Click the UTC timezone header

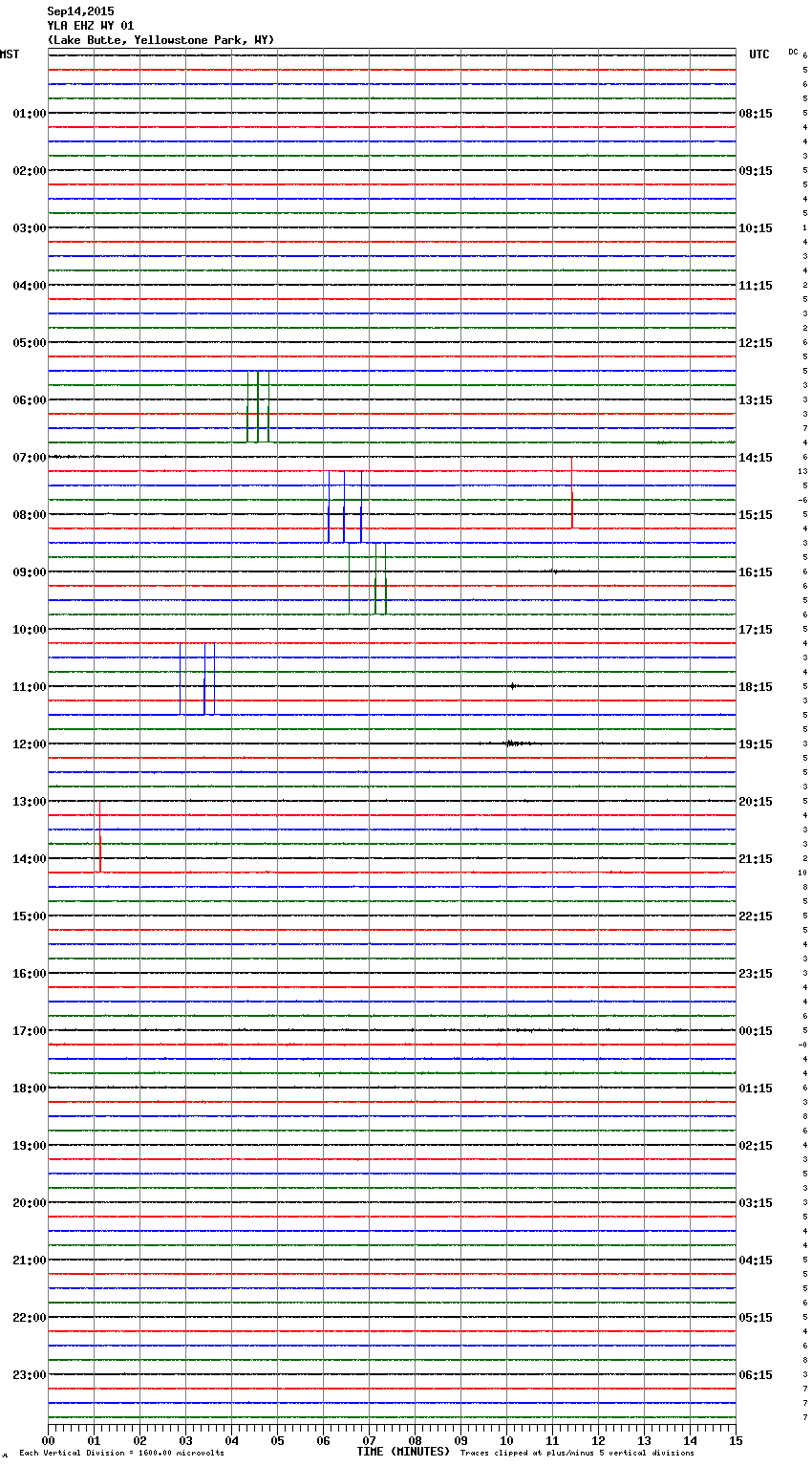(759, 54)
